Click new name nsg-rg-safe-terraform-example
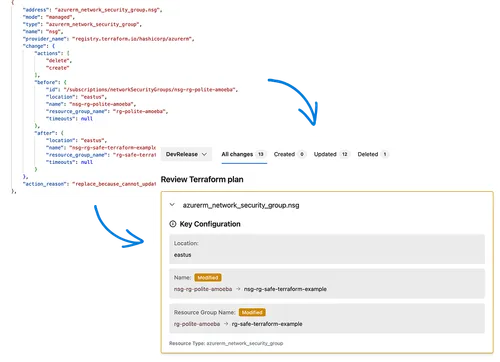This screenshot has height=362, width=500. [x=285, y=289]
